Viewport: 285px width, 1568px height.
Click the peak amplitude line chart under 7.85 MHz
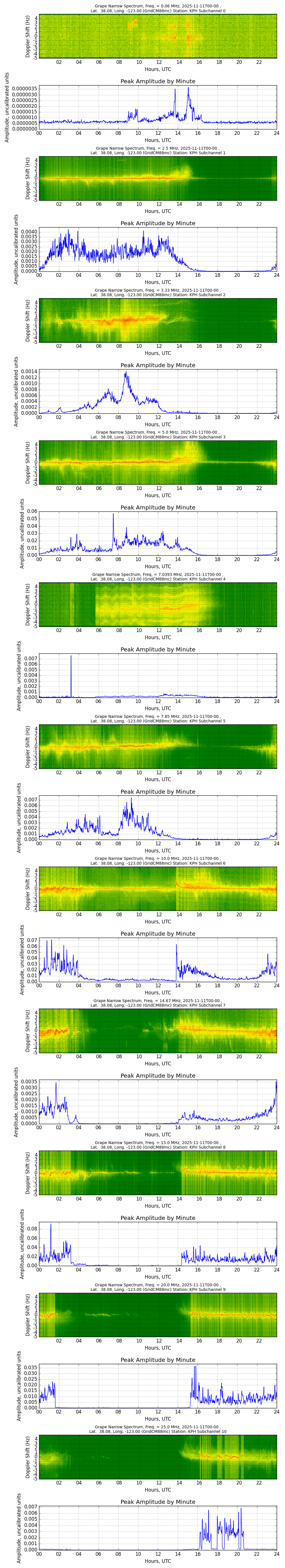tap(158, 817)
